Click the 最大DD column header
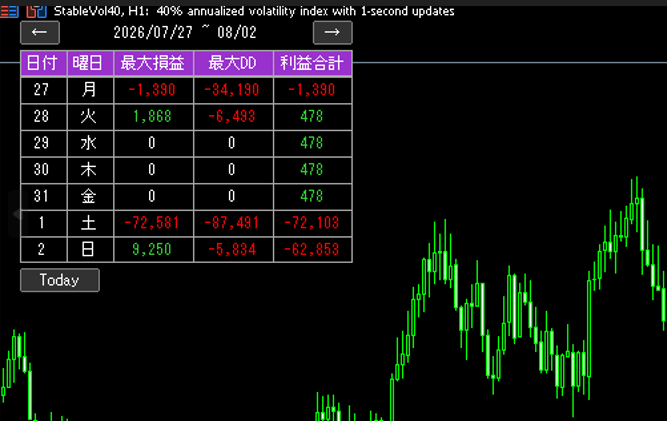Viewport: 667px width, 421px height. click(233, 63)
